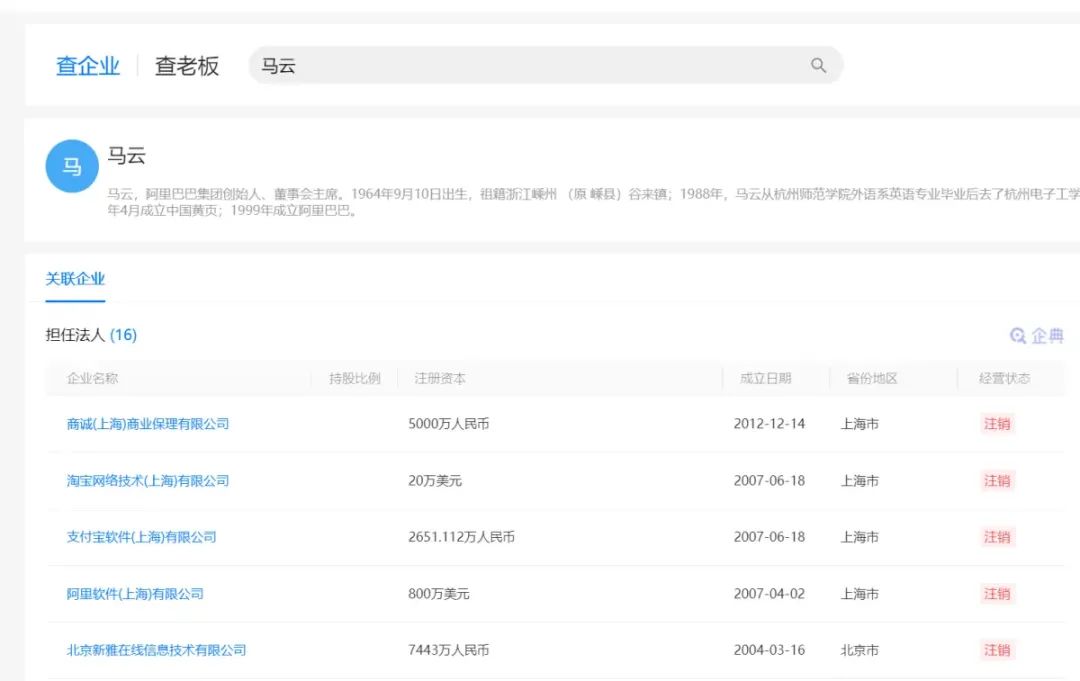The height and width of the screenshot is (681, 1080).
Task: Focus the search field containing 马云
Action: [x=546, y=65]
